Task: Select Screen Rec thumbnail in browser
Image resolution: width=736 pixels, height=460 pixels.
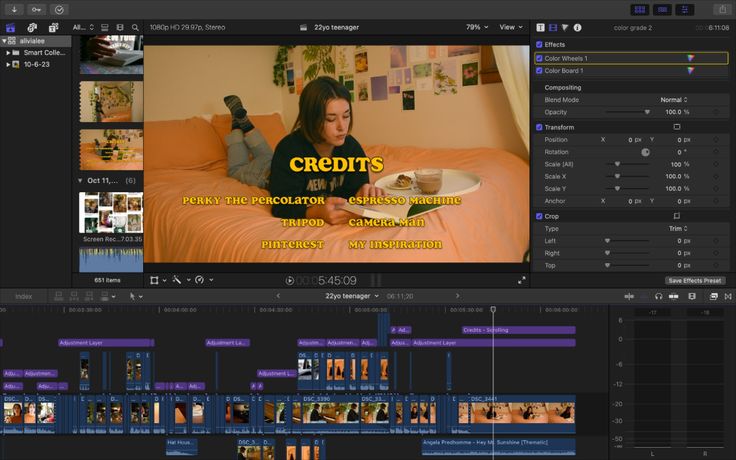Action: point(111,213)
